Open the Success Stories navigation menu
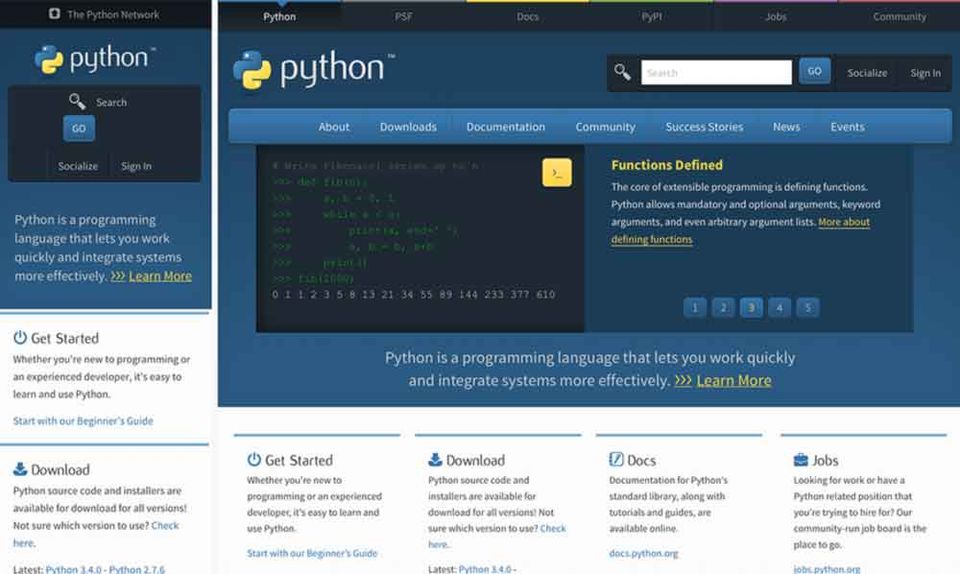Image resolution: width=960 pixels, height=574 pixels. pyautogui.click(x=704, y=127)
